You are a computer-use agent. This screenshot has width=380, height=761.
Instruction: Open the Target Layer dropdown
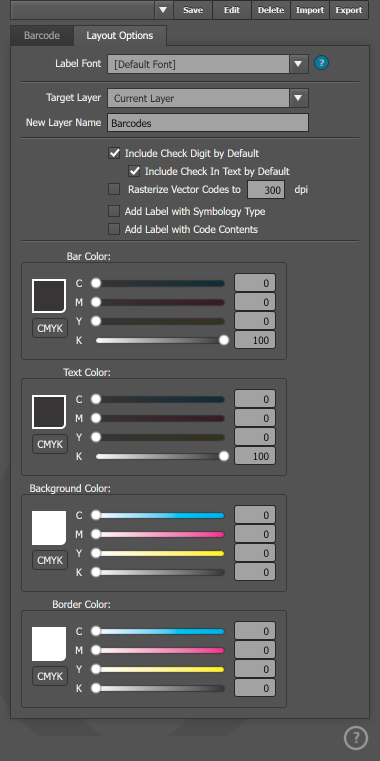208,99
